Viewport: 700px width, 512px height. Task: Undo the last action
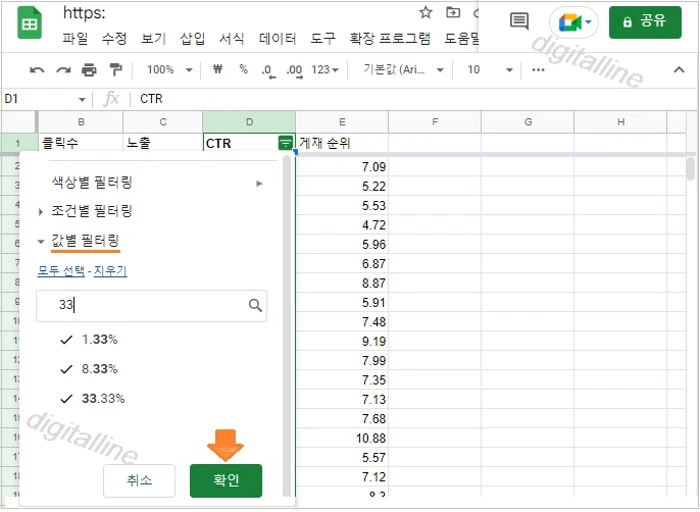[x=37, y=70]
